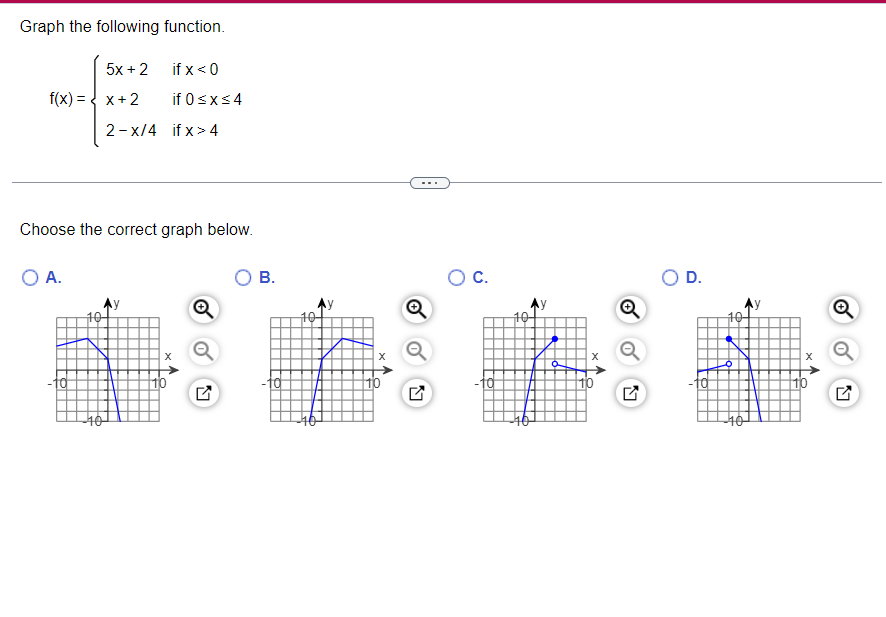This screenshot has height=617, width=886.
Task: Click the zoom-out magnifier for graph C
Action: click(629, 352)
